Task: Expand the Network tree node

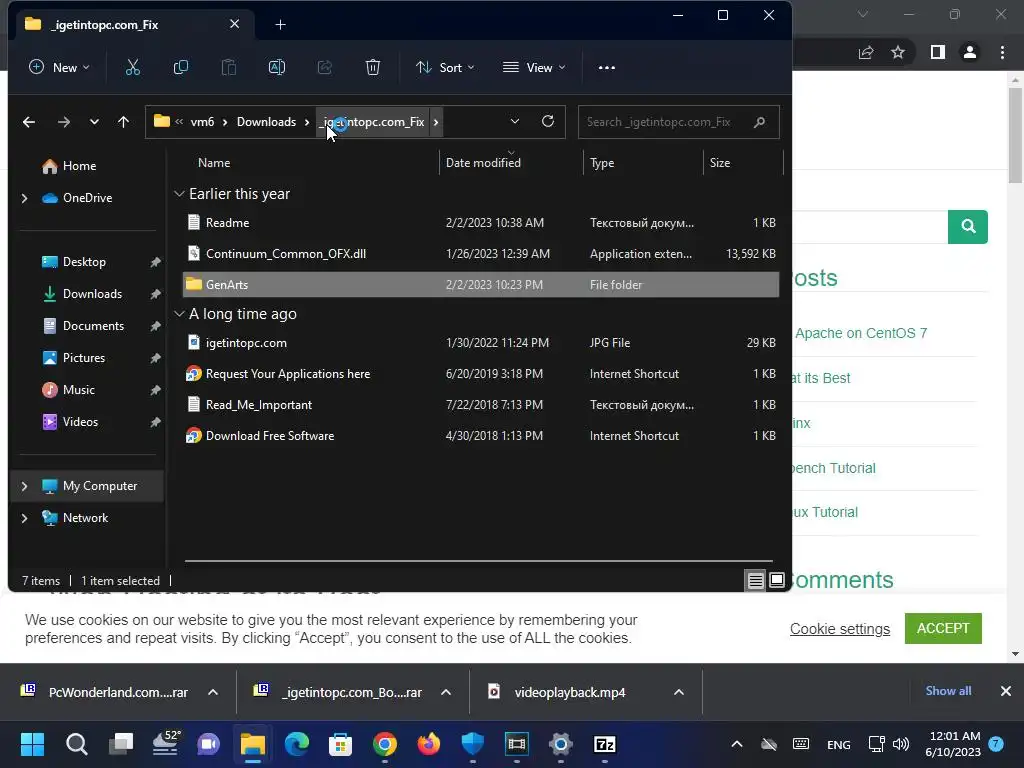Action: (x=25, y=518)
